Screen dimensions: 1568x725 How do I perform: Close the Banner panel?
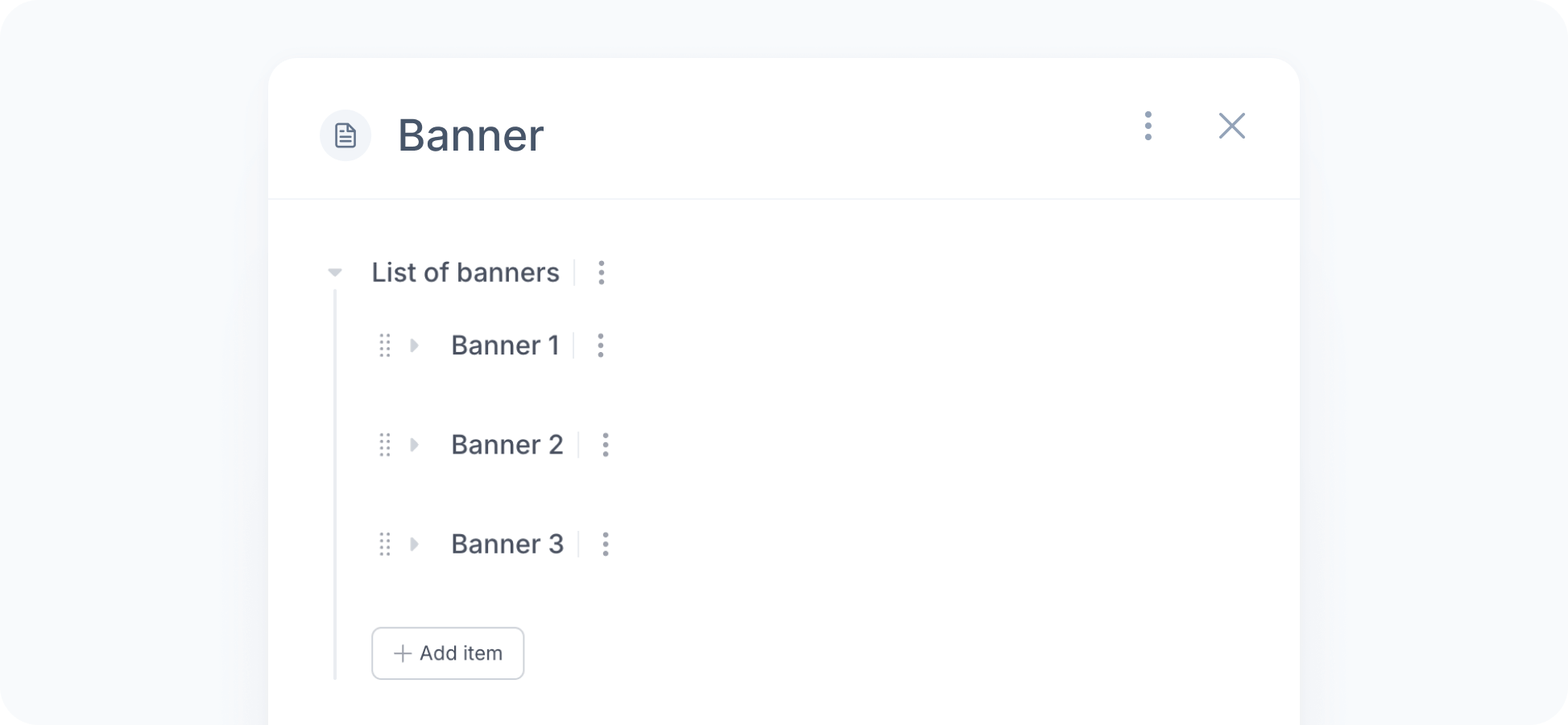click(1231, 126)
